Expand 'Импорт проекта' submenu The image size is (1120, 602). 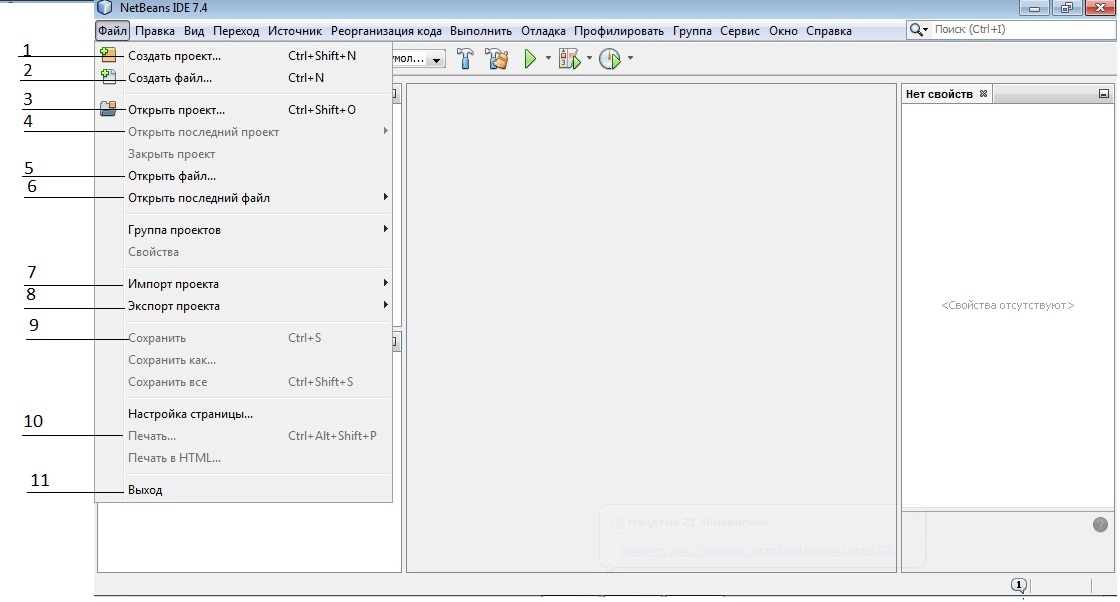coord(386,283)
